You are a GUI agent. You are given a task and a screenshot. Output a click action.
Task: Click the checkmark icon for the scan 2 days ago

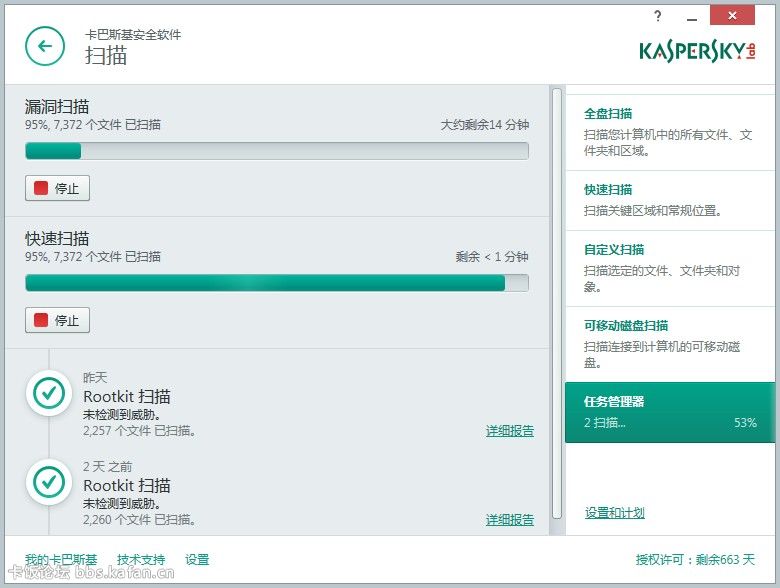[49, 482]
